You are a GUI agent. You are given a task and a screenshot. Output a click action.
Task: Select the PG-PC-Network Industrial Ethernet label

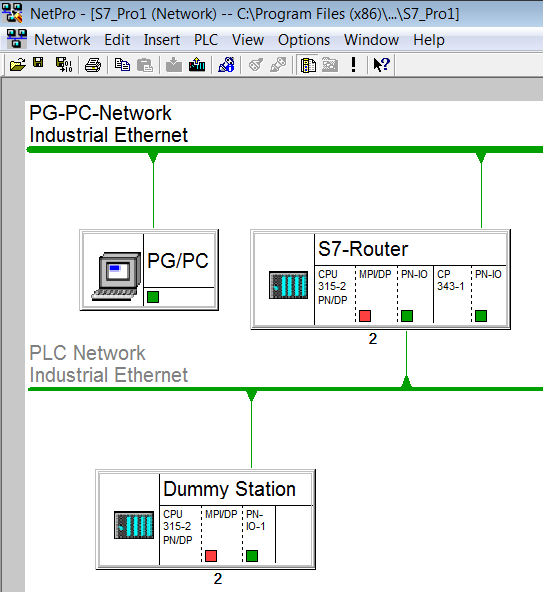(x=109, y=124)
